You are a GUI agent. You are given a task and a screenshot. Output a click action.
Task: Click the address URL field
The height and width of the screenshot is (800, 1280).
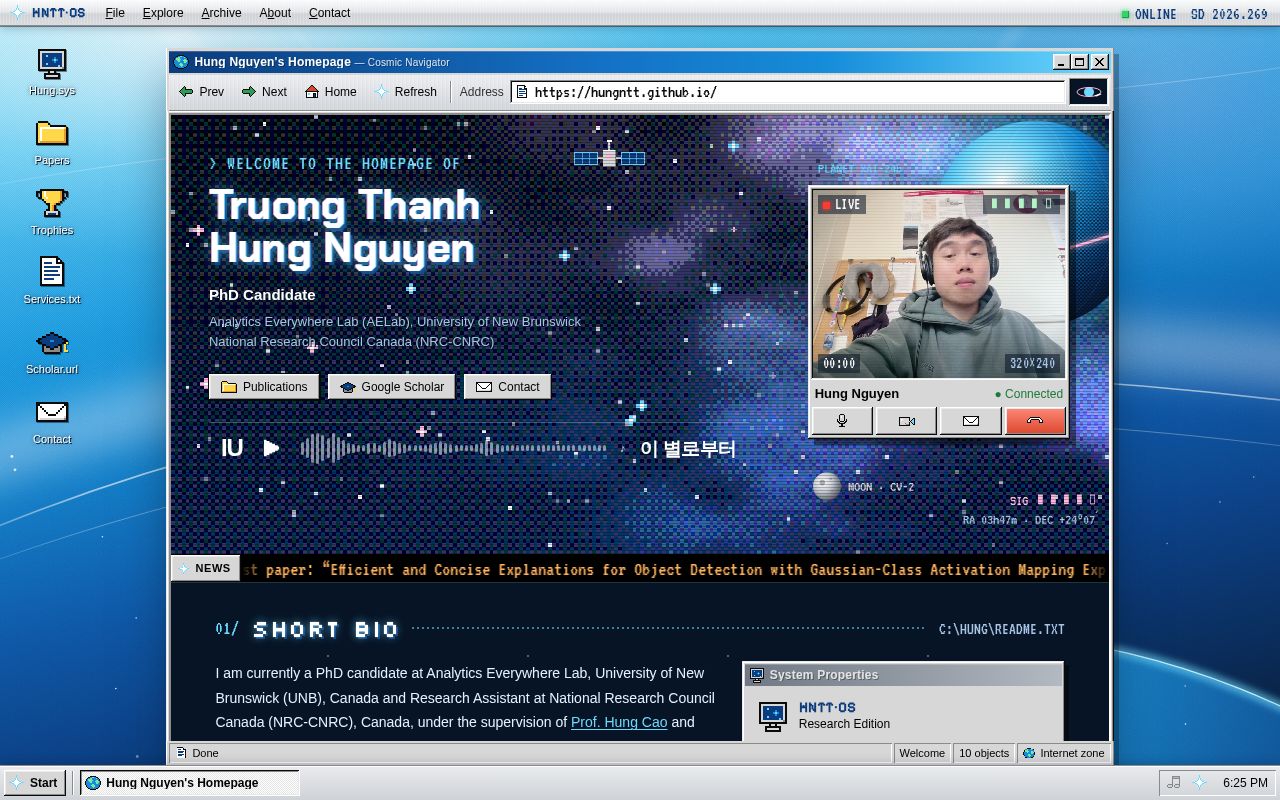(788, 92)
